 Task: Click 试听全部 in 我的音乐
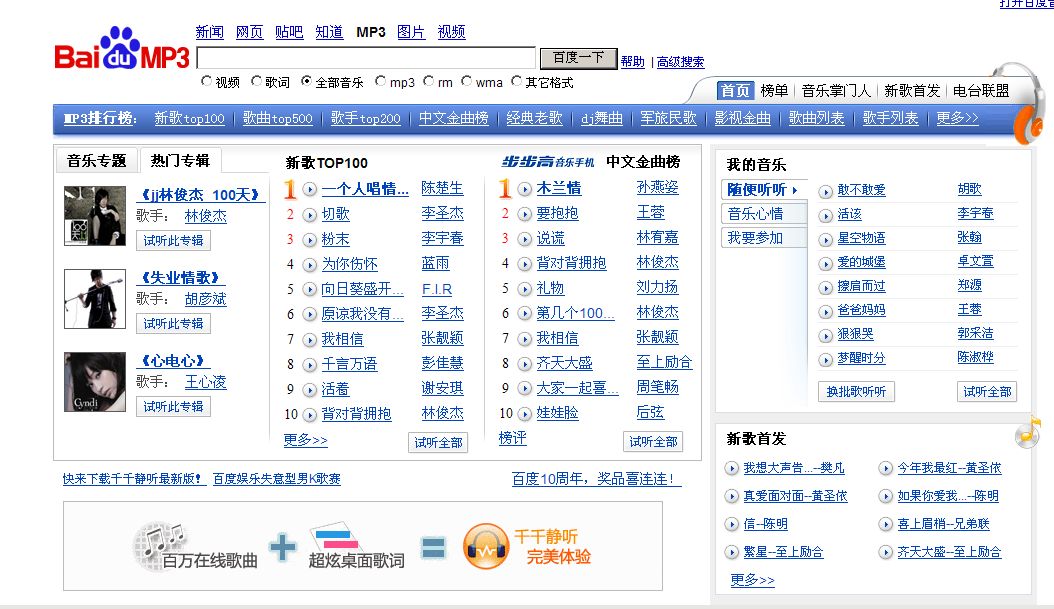(x=987, y=391)
